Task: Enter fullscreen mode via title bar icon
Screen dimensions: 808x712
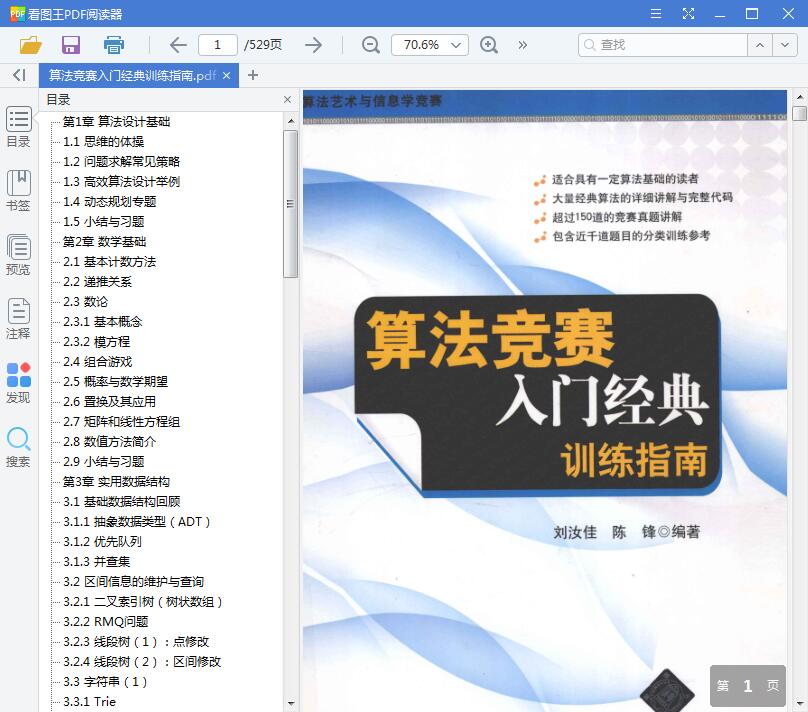Action: [x=688, y=13]
